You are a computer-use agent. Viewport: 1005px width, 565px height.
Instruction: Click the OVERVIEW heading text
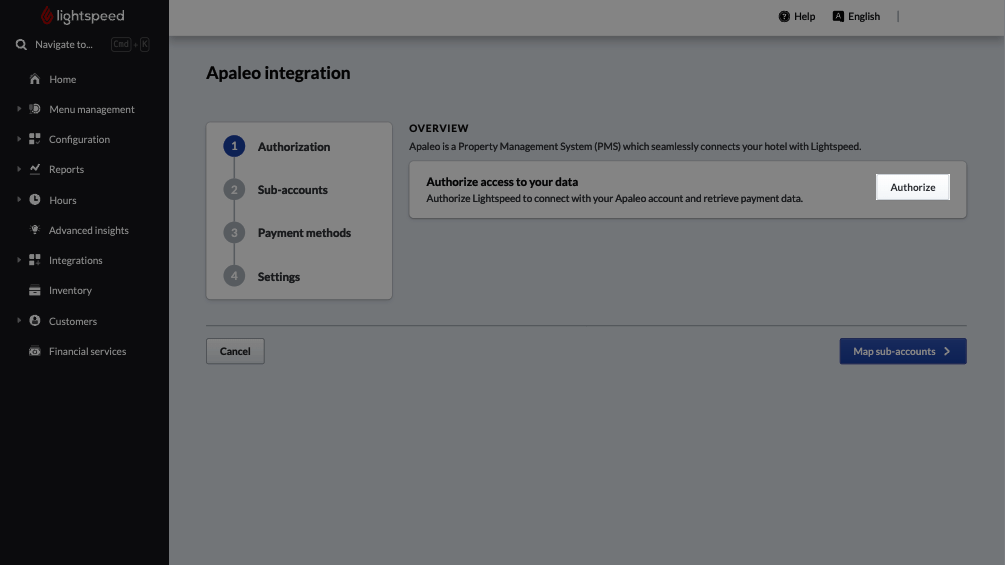click(439, 128)
